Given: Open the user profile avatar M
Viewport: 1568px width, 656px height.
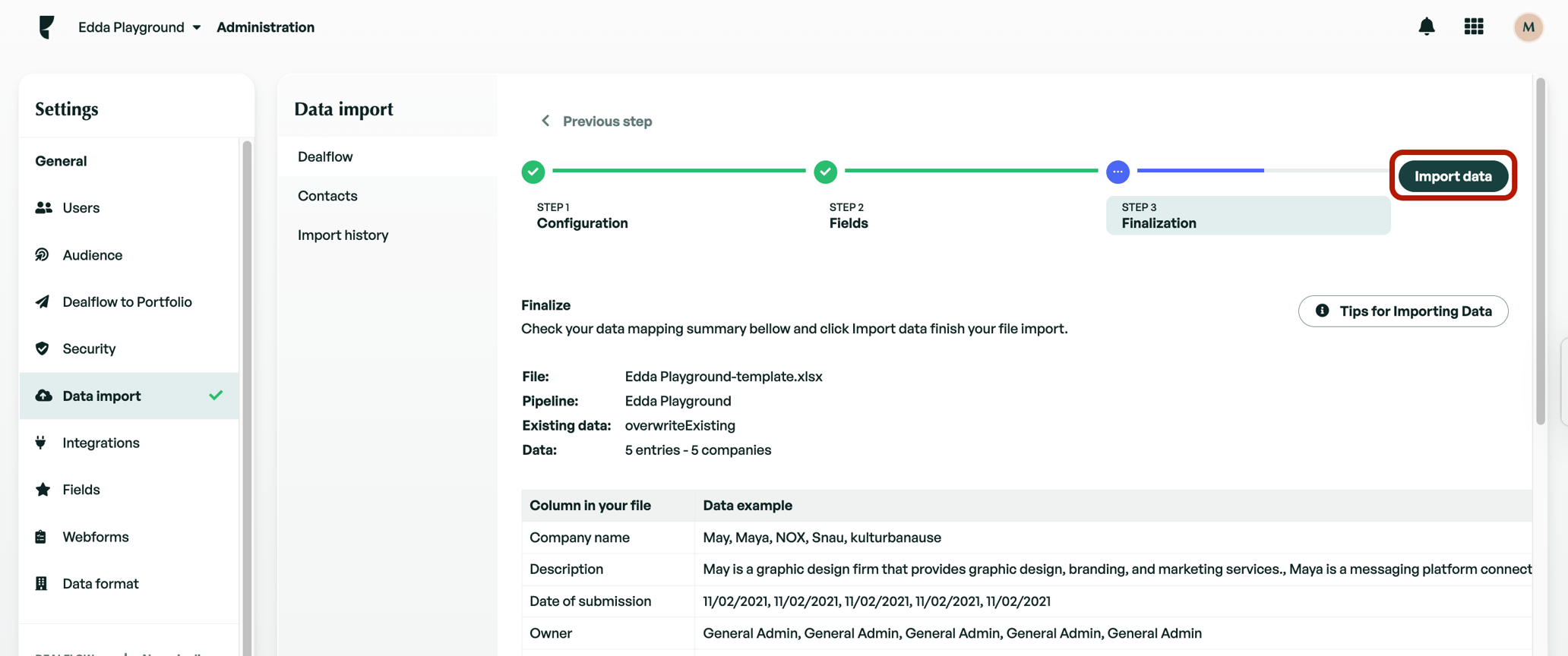Looking at the screenshot, I should [x=1528, y=27].
